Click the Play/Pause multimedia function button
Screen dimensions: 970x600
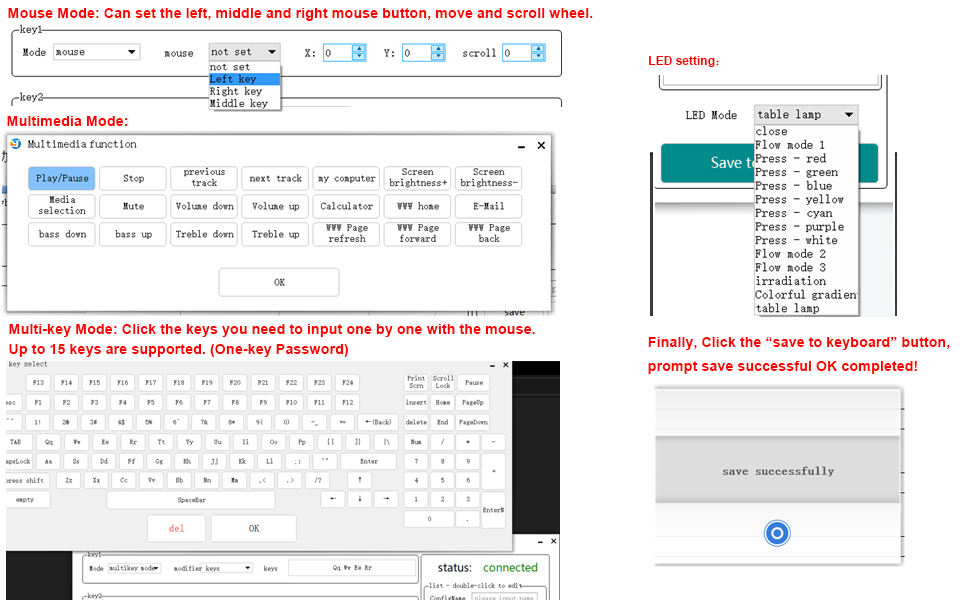pyautogui.click(x=62, y=179)
